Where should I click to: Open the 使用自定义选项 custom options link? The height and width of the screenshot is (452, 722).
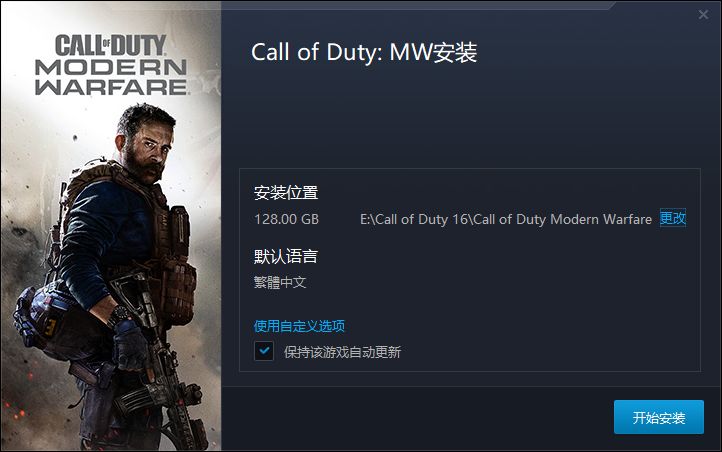tap(299, 326)
